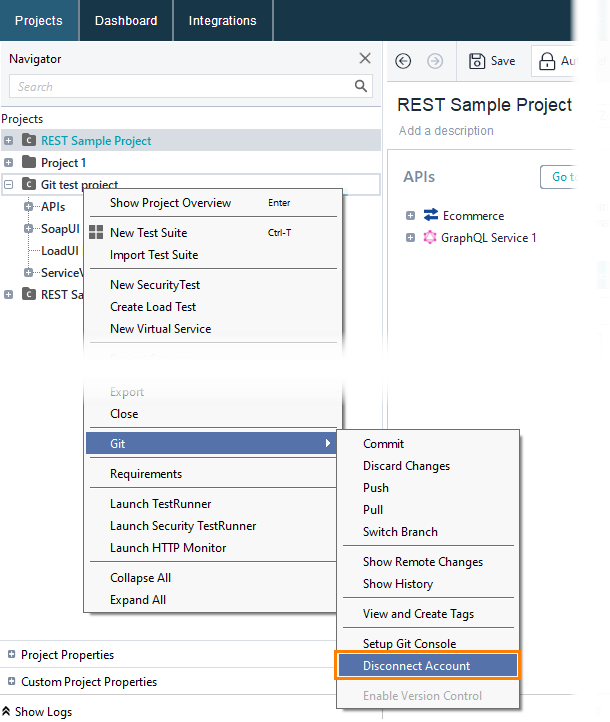Switch to the Dashboard tab
This screenshot has height=722, width=610.
click(126, 21)
